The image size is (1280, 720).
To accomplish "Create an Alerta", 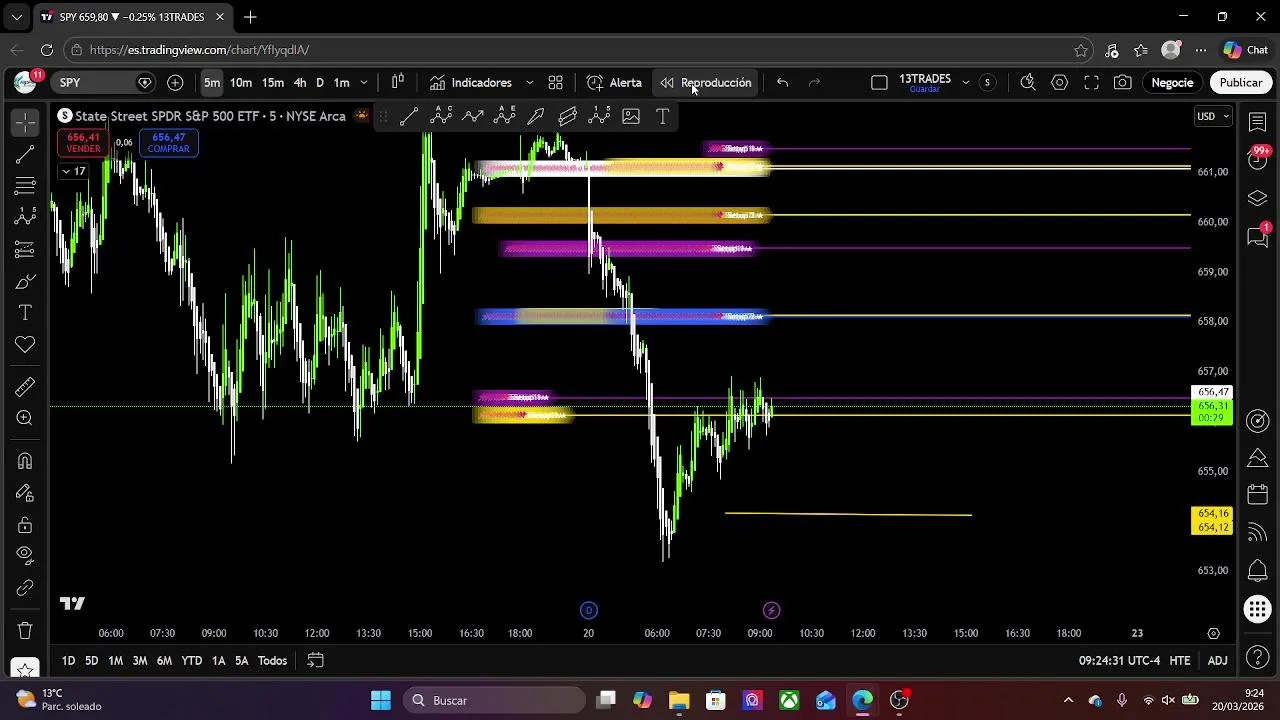I will pyautogui.click(x=614, y=82).
